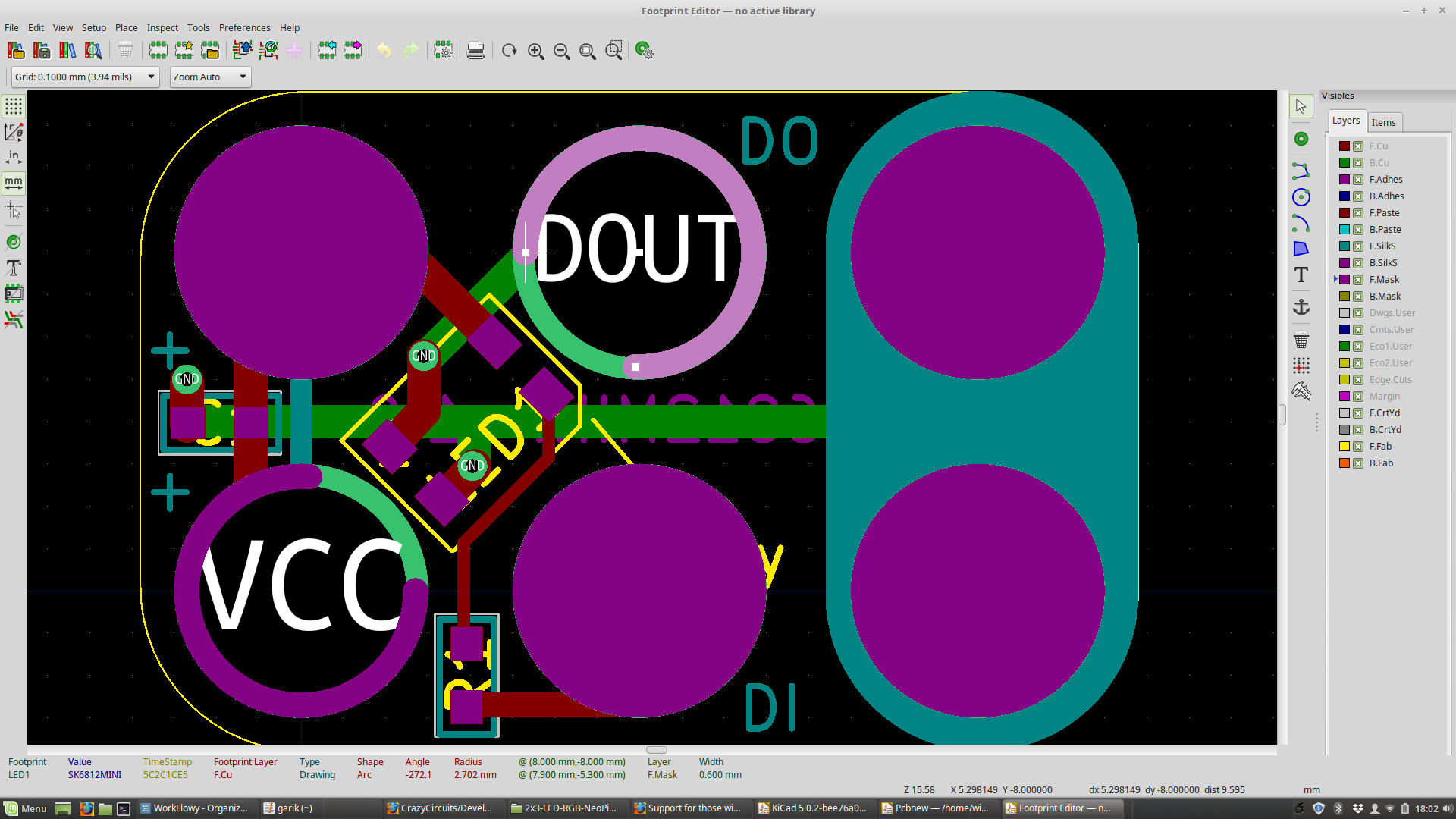
Task: Switch units to inches
Action: tap(13, 156)
